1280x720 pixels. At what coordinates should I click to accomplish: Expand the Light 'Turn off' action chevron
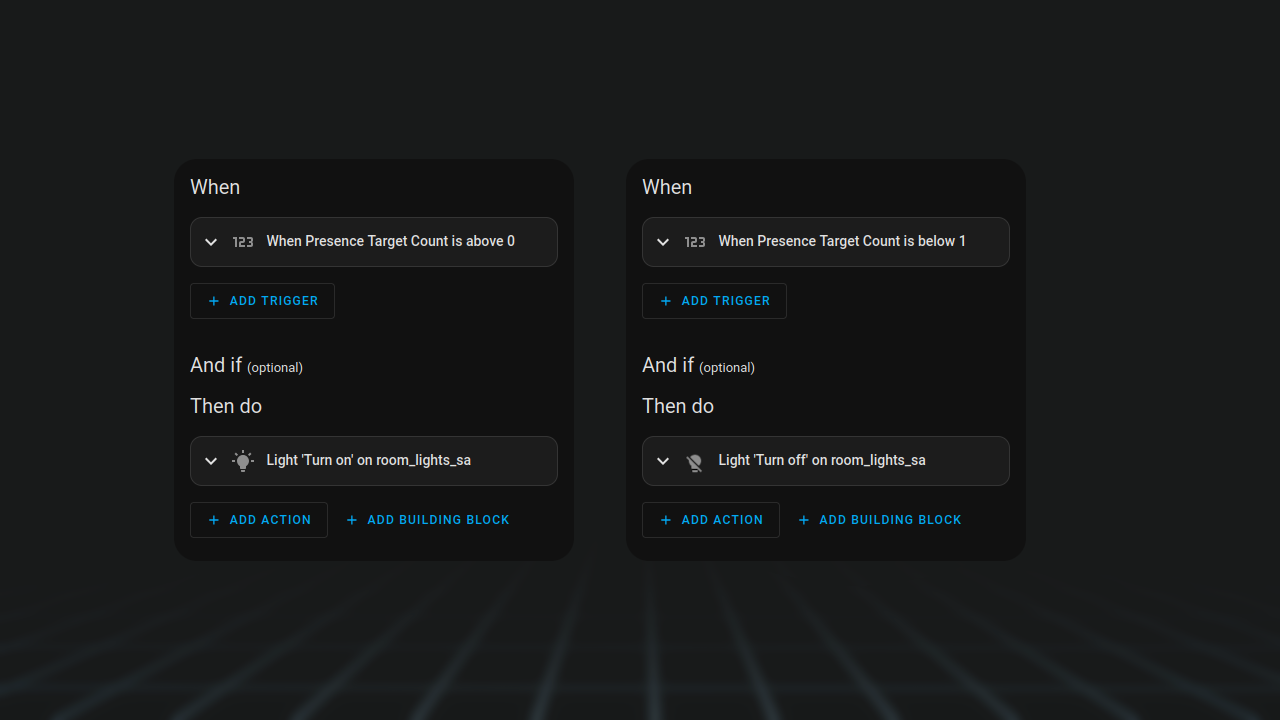pyautogui.click(x=663, y=461)
